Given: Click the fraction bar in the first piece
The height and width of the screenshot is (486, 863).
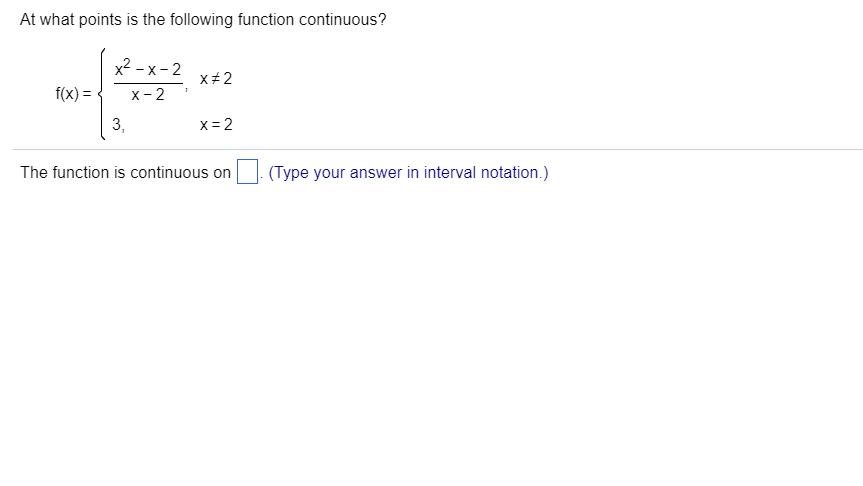Looking at the screenshot, I should pos(148,84).
